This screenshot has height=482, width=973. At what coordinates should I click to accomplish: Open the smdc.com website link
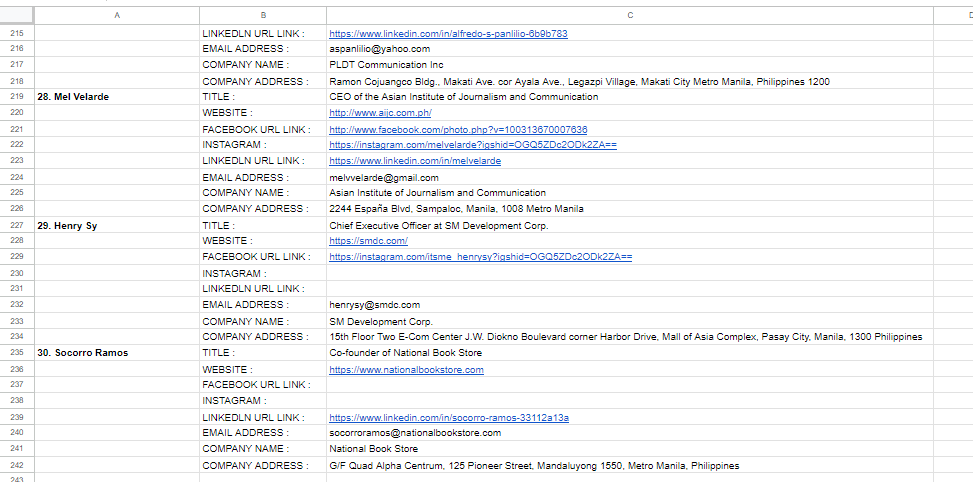tap(368, 241)
